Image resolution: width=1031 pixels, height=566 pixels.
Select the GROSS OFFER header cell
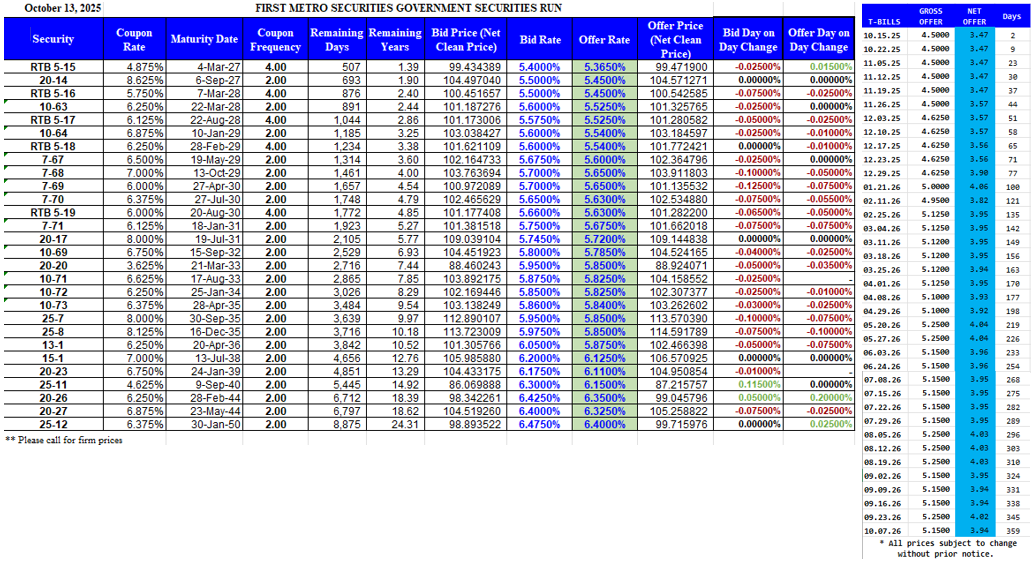[x=930, y=16]
